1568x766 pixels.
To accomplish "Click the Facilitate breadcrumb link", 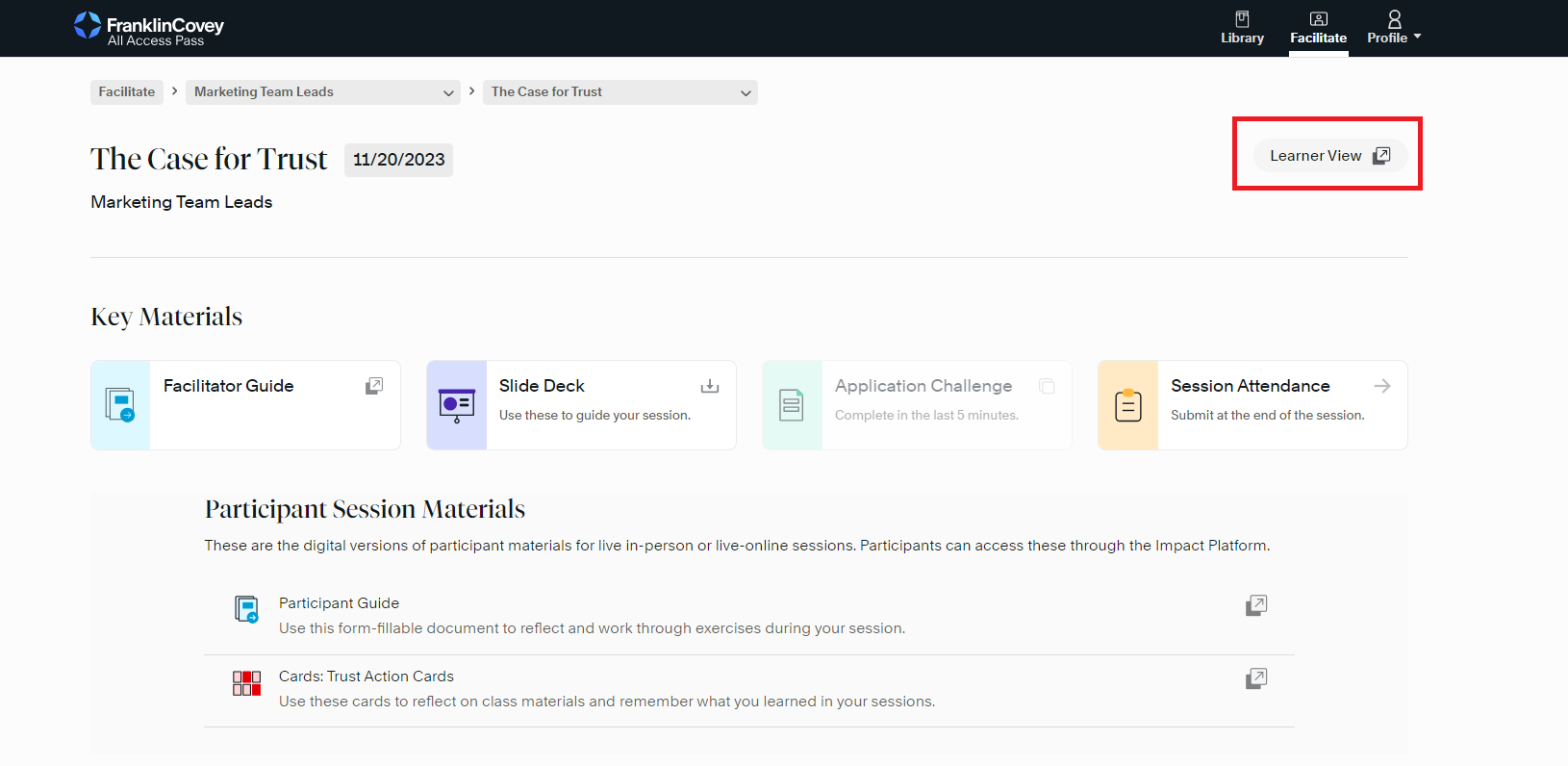I will coord(127,92).
